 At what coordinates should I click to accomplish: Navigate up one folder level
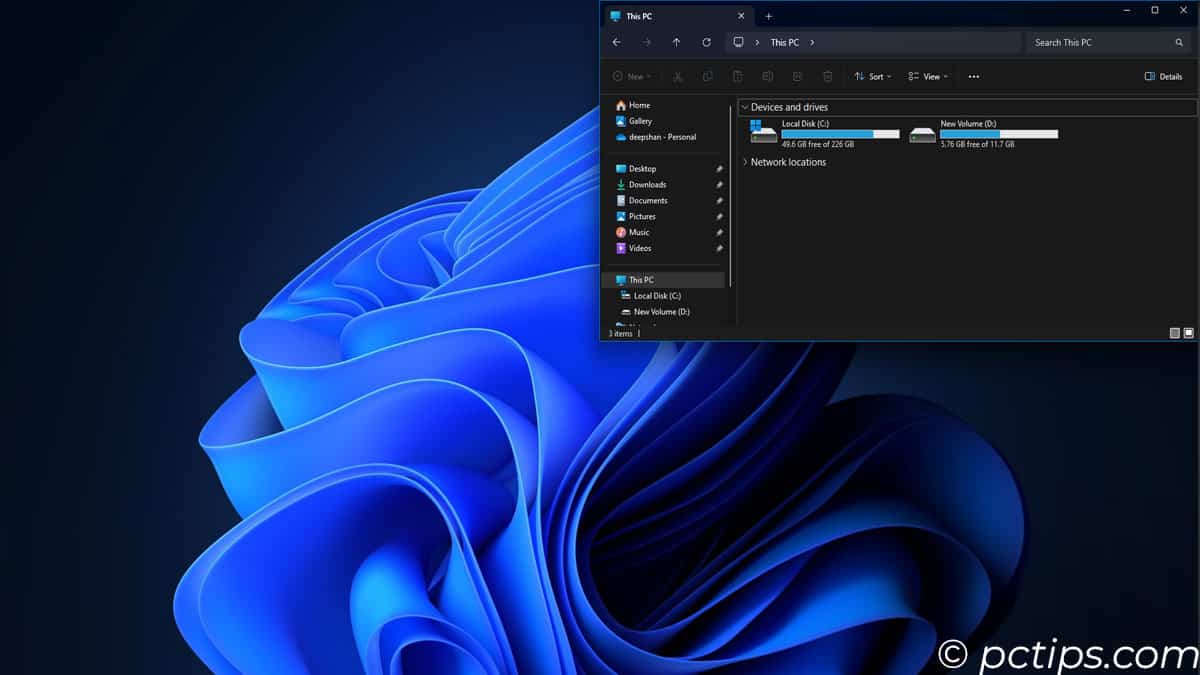coord(676,42)
